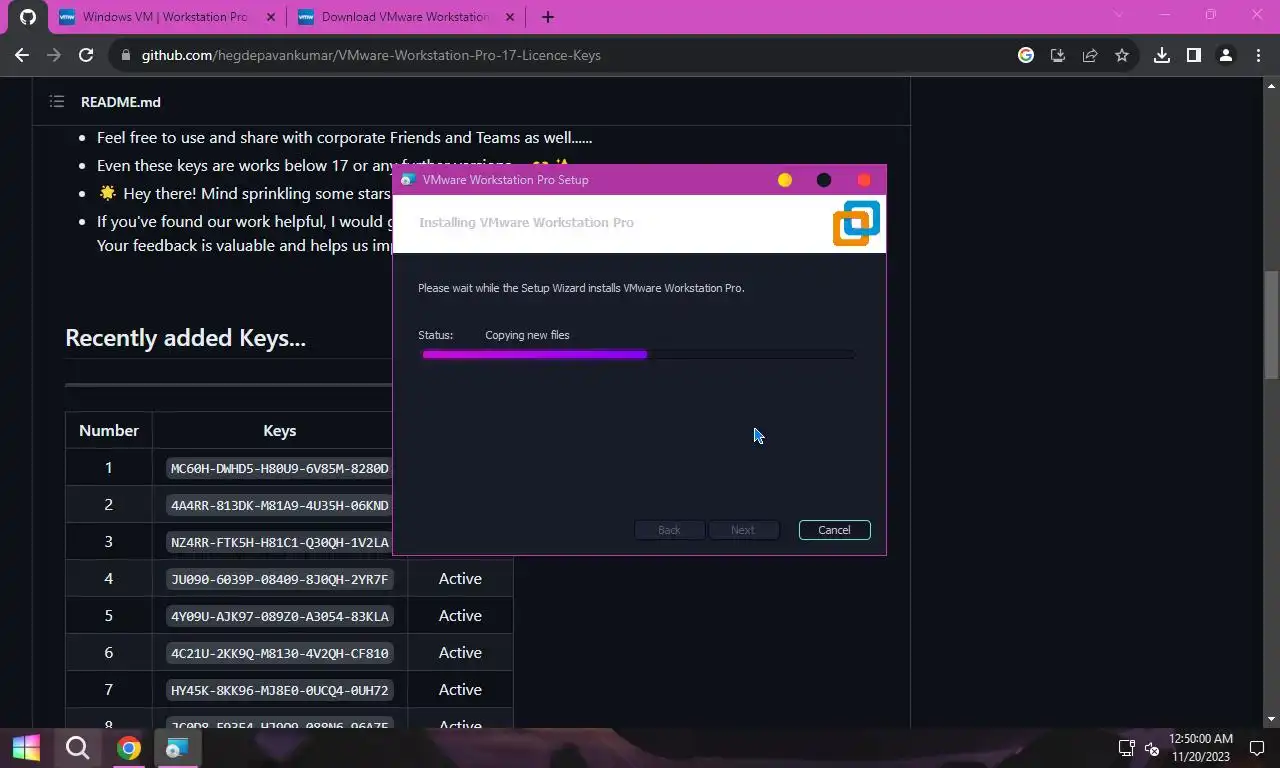Open Chrome three-dot menu
The height and width of the screenshot is (768, 1280).
point(1258,55)
